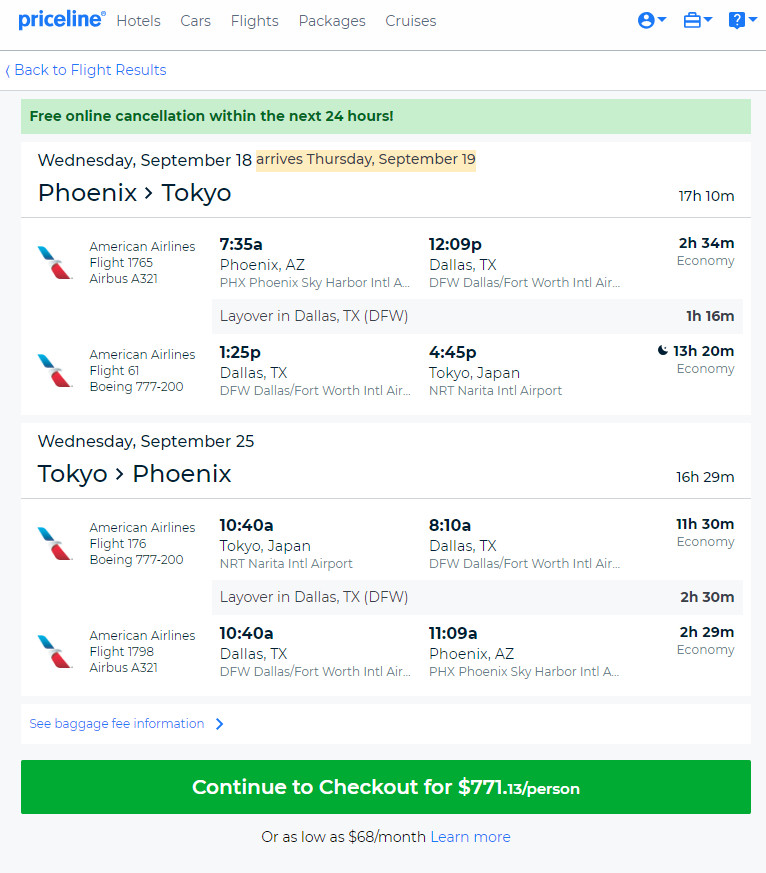Click the baggage fee chevron arrow
766x873 pixels.
pos(219,724)
